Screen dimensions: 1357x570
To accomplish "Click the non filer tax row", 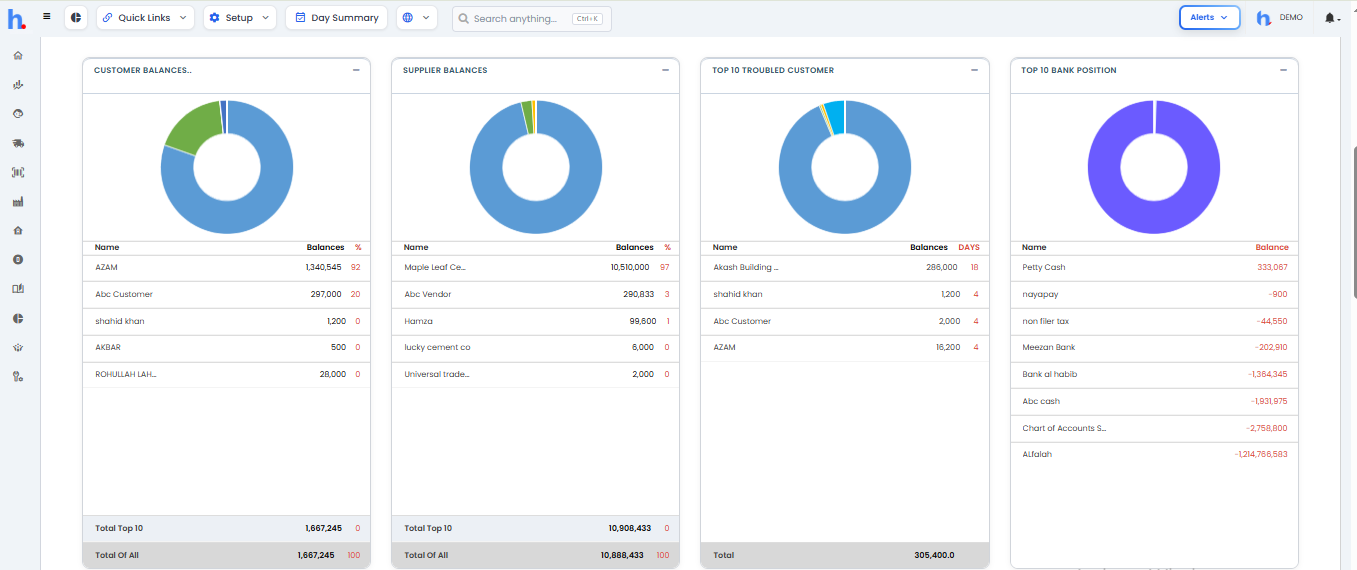I will pyautogui.click(x=1154, y=321).
